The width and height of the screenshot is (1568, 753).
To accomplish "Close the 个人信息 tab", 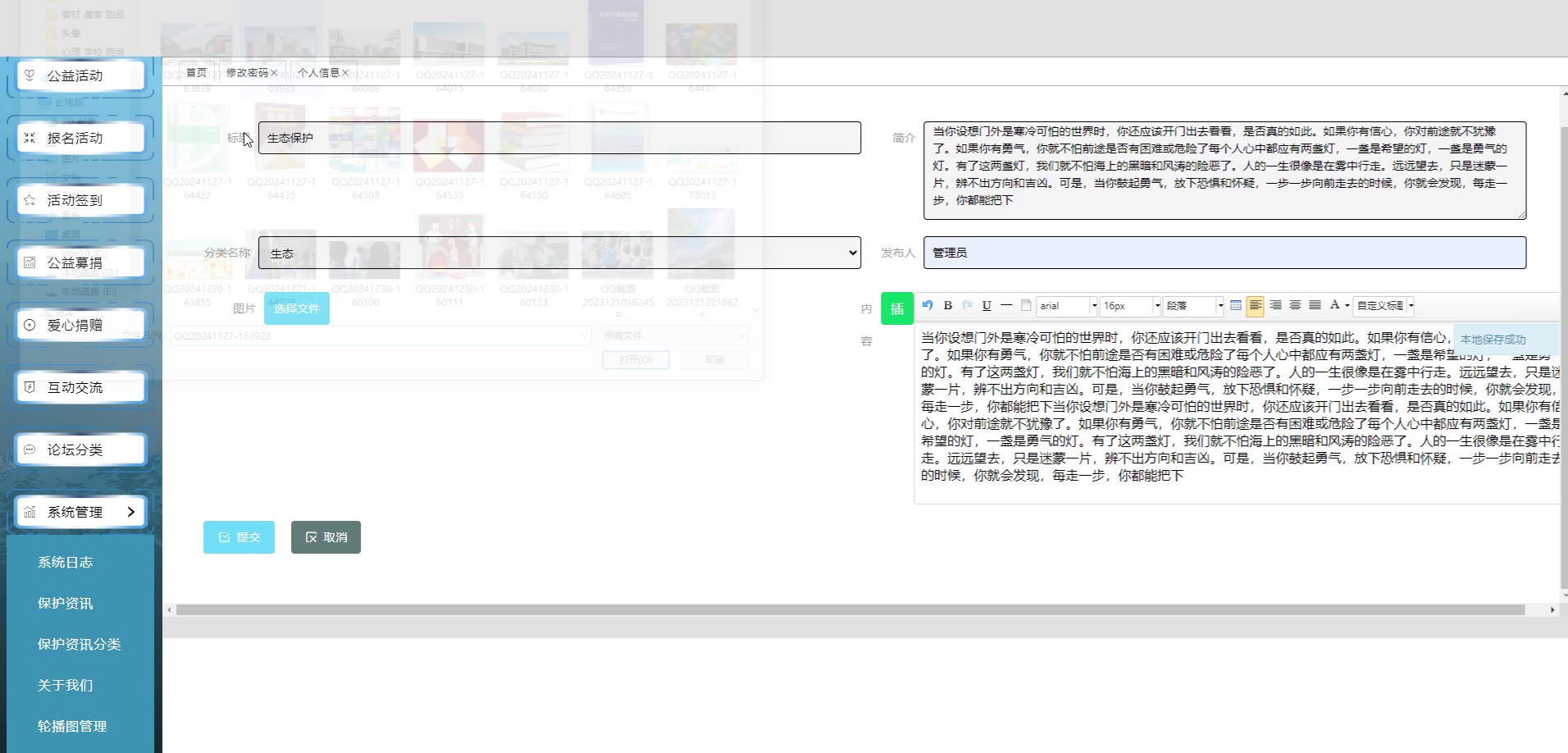I will pyautogui.click(x=345, y=73).
